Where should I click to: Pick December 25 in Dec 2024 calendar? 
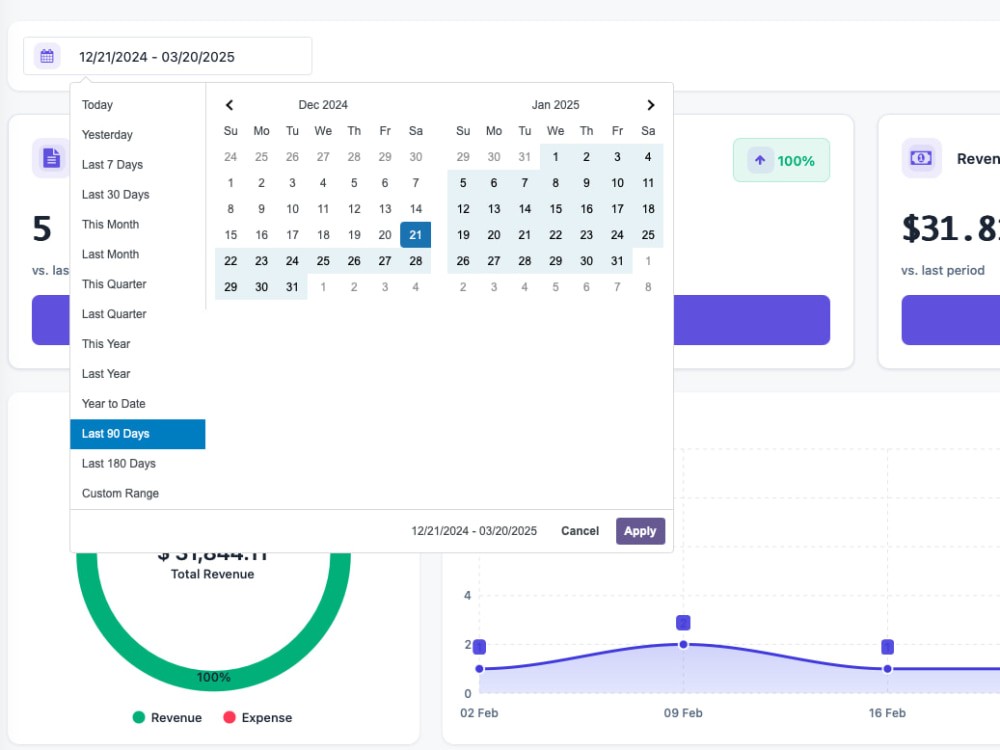pyautogui.click(x=323, y=261)
